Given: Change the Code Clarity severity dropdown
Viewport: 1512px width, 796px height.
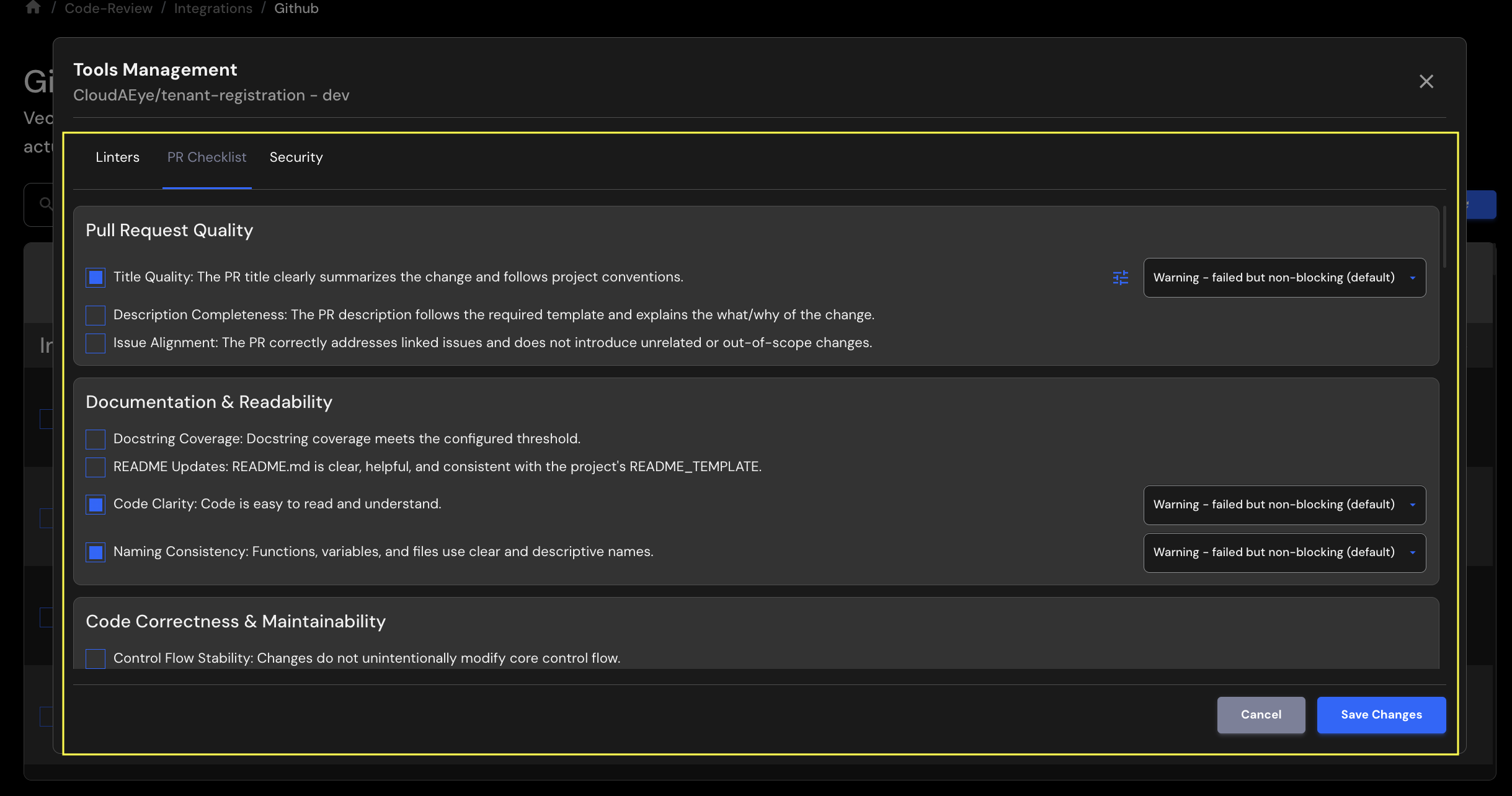Looking at the screenshot, I should click(x=1283, y=504).
